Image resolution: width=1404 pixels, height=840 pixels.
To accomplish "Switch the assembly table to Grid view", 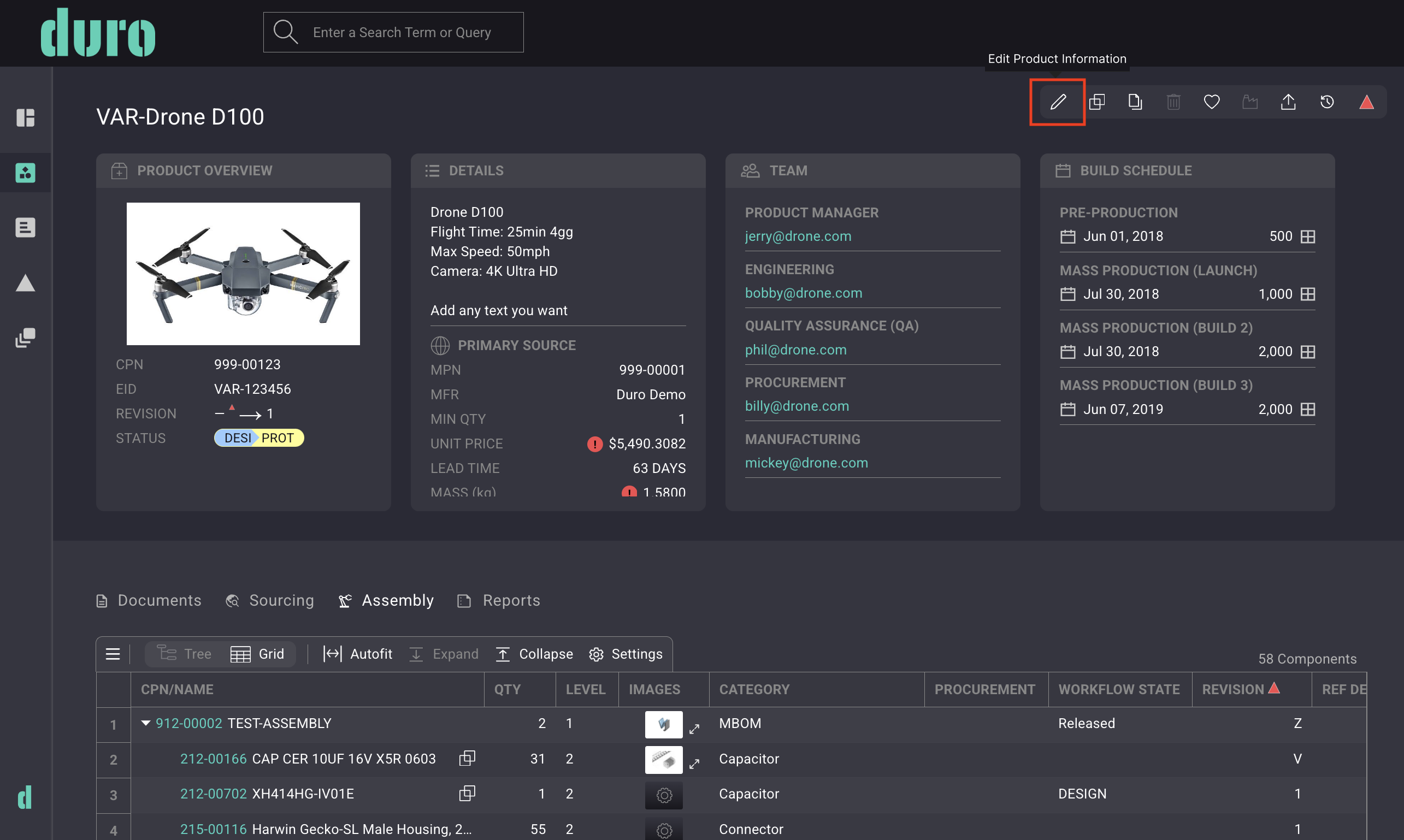I will [258, 654].
